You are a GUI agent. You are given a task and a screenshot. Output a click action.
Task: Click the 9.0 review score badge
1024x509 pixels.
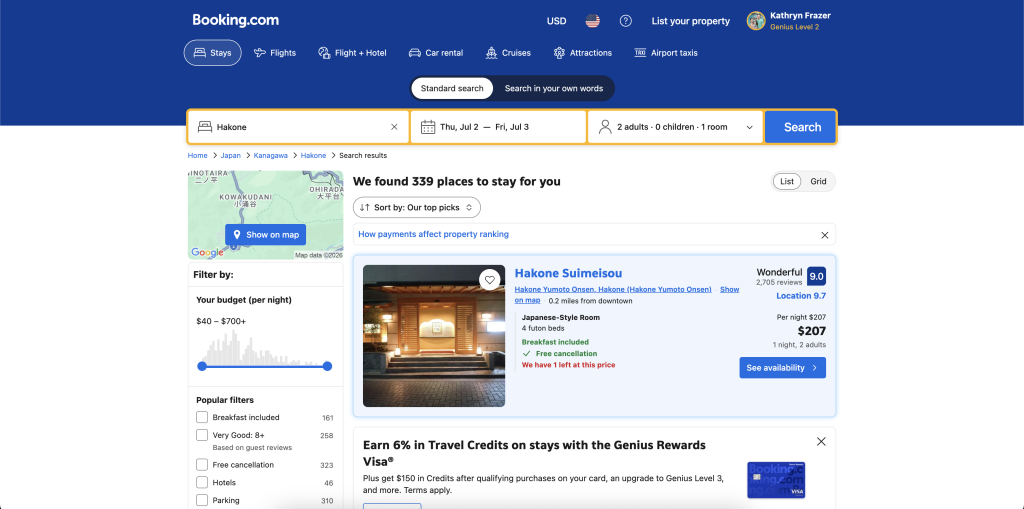click(816, 276)
